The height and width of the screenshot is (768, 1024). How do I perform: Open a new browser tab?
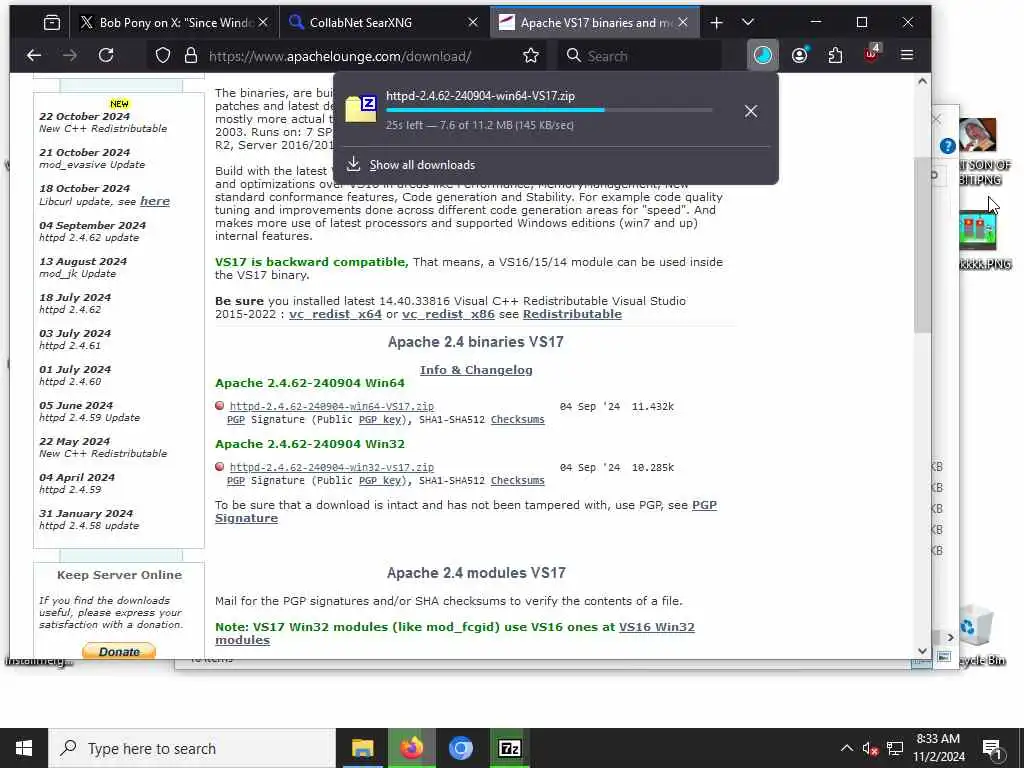716,23
